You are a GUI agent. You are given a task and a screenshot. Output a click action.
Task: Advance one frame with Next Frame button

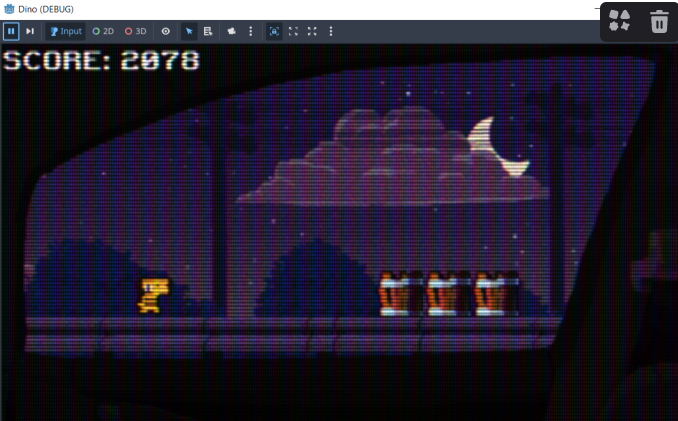point(30,31)
